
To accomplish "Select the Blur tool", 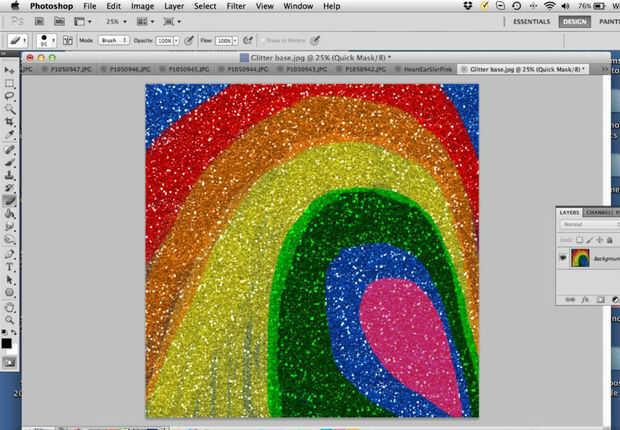I will (9, 227).
